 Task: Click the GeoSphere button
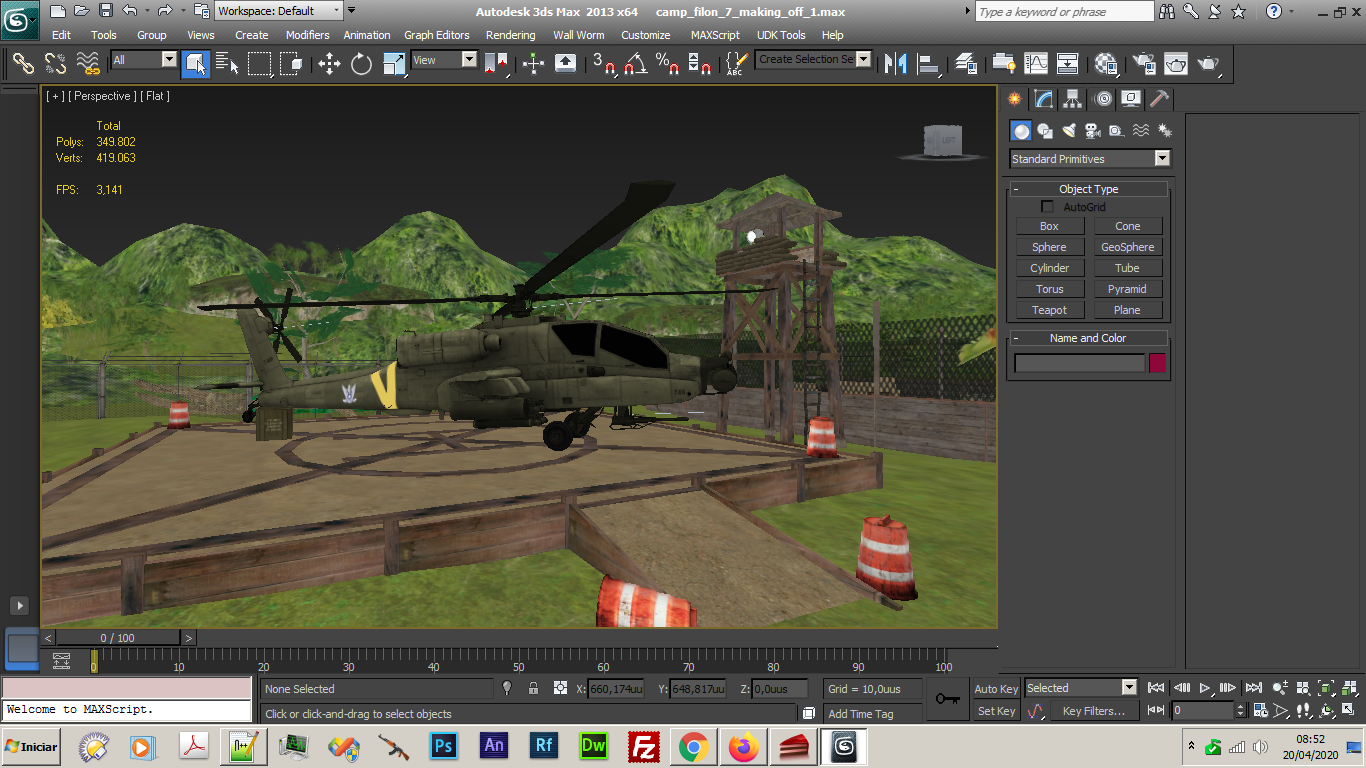pos(1128,247)
